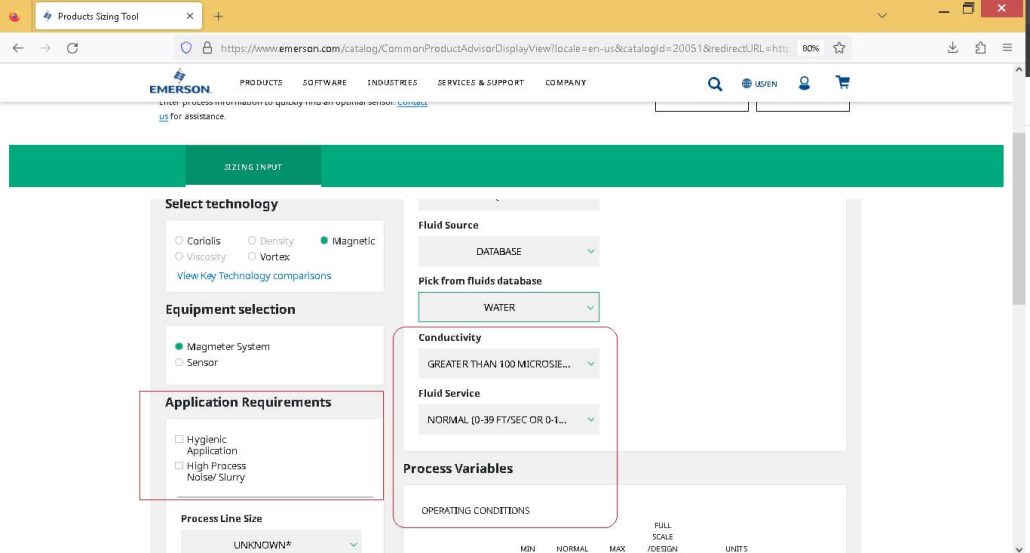
Task: Choose Sensor equipment option
Action: 179,362
